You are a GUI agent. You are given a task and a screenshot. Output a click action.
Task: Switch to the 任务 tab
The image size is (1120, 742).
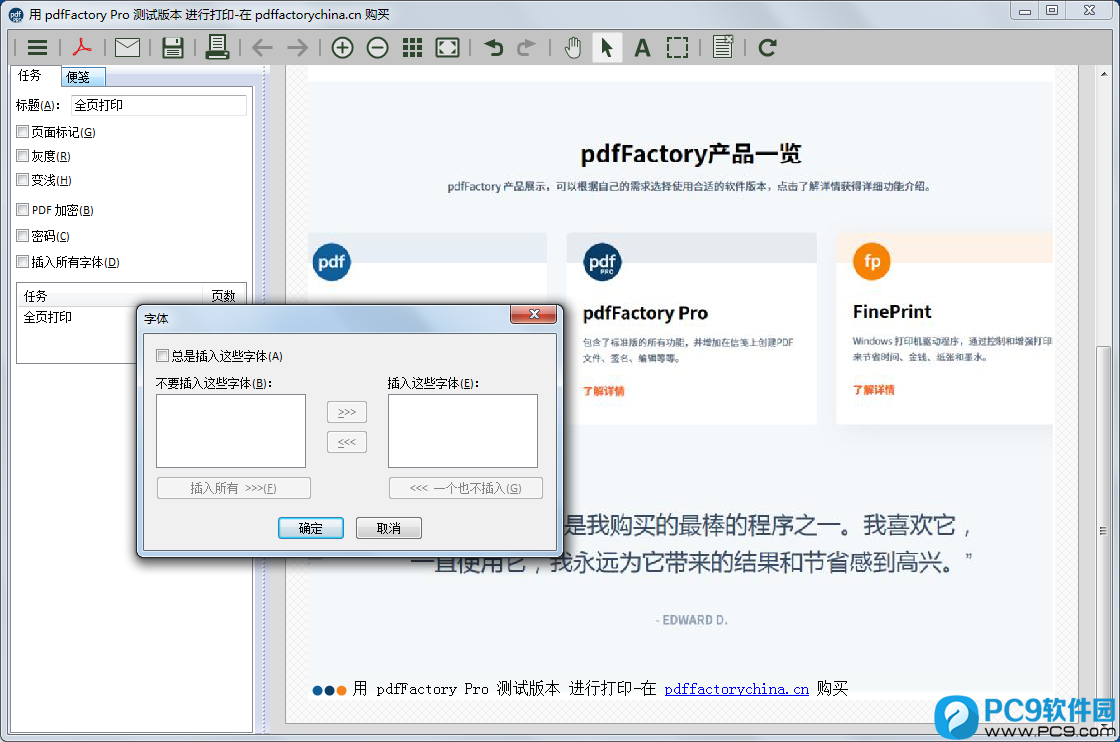coord(30,76)
